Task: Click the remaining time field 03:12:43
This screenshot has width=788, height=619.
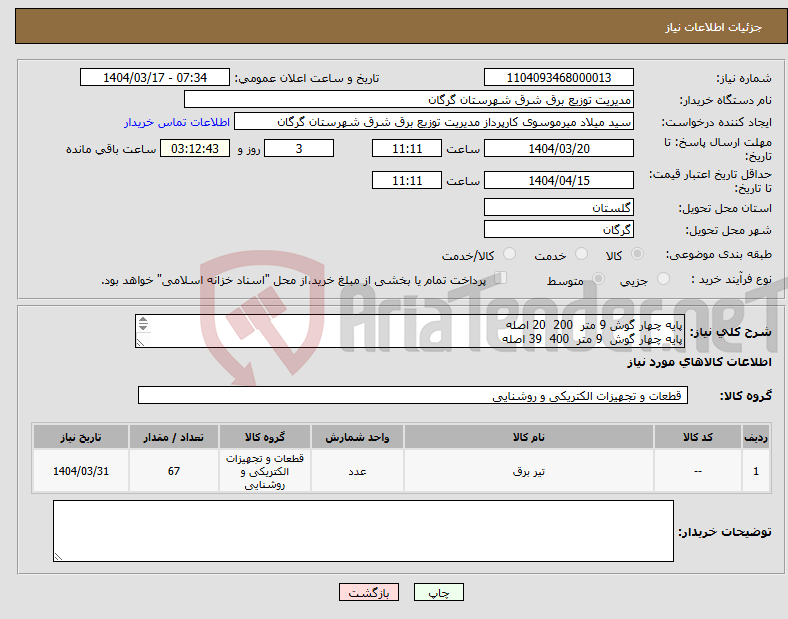Action: pyautogui.click(x=195, y=148)
